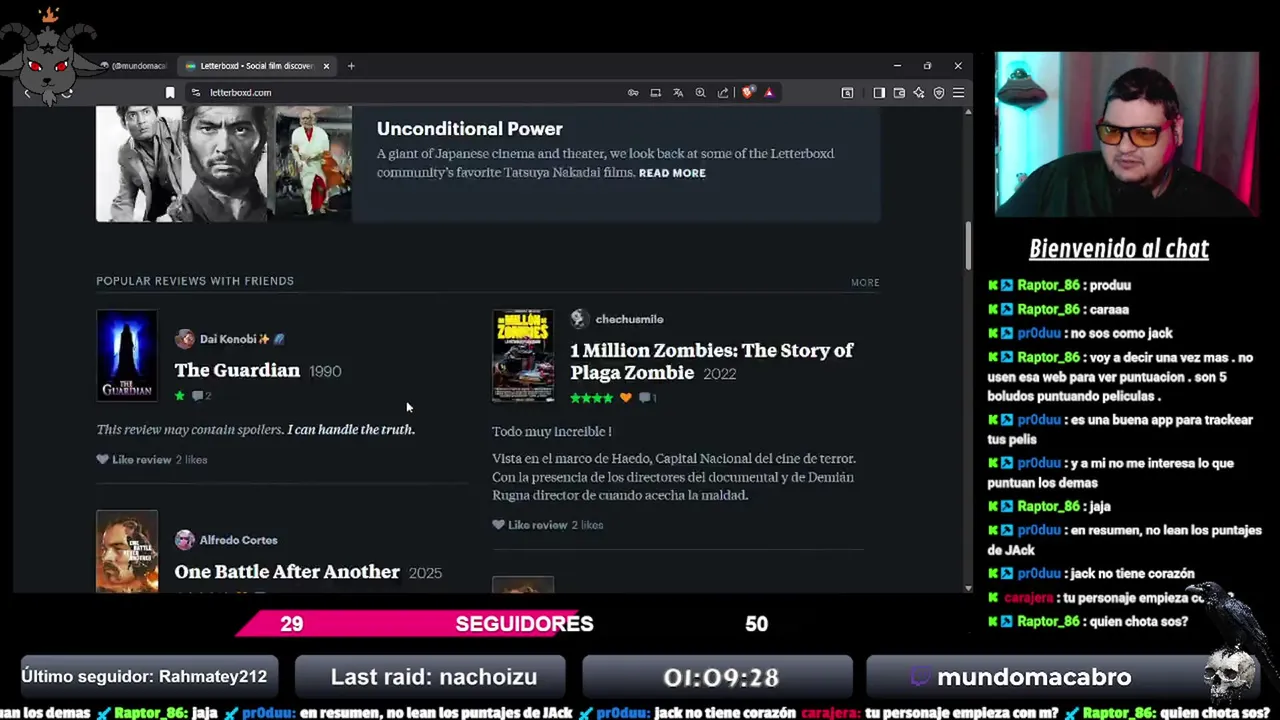Open the VPN shield icon
1280x720 pixels.
coord(939,92)
